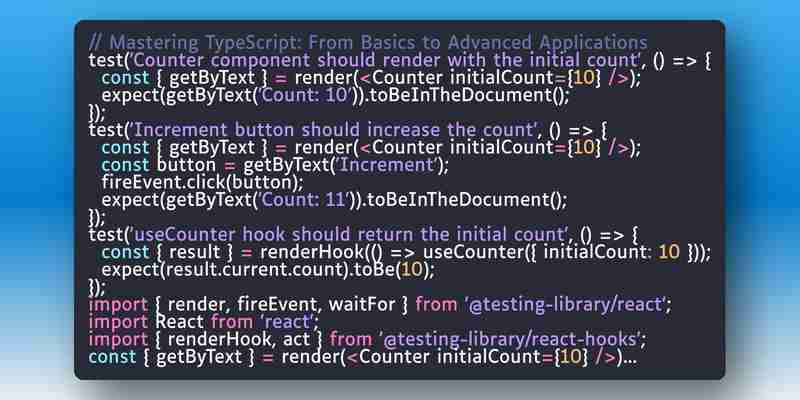Image resolution: width=800 pixels, height=400 pixels.
Task: Click the string 'useCounter hook should return the initial count'
Action: pyautogui.click(x=351, y=235)
